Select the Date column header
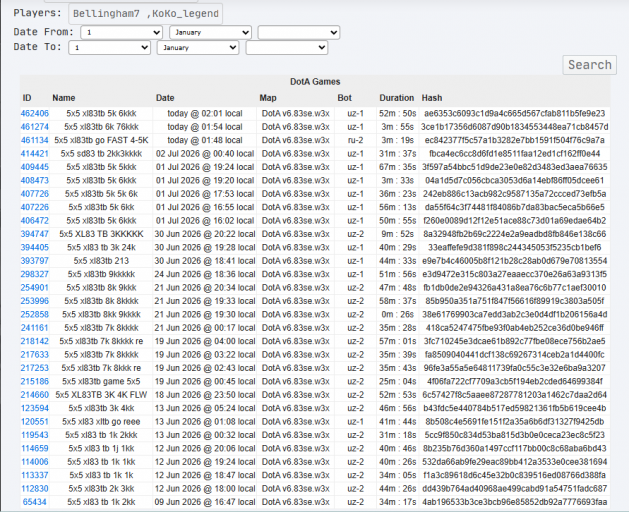This screenshot has width=629, height=512. pyautogui.click(x=165, y=98)
